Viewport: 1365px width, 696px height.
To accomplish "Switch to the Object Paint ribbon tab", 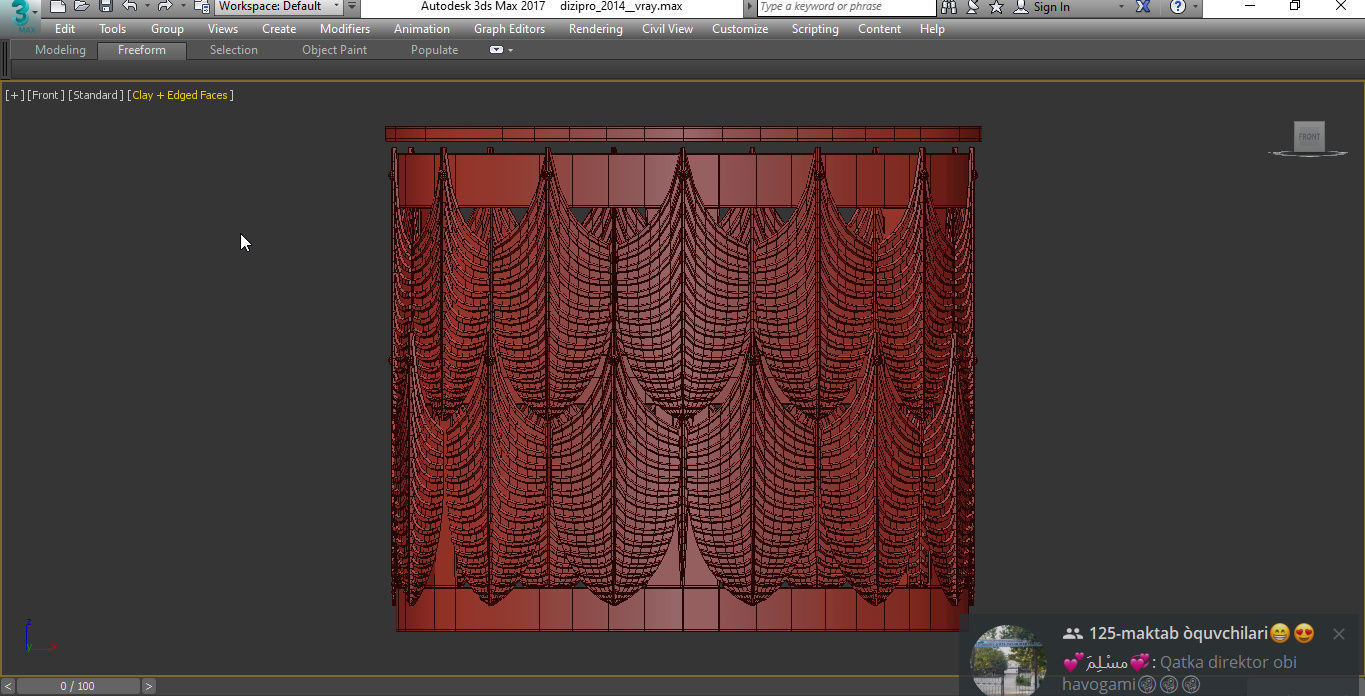I will pyautogui.click(x=335, y=50).
